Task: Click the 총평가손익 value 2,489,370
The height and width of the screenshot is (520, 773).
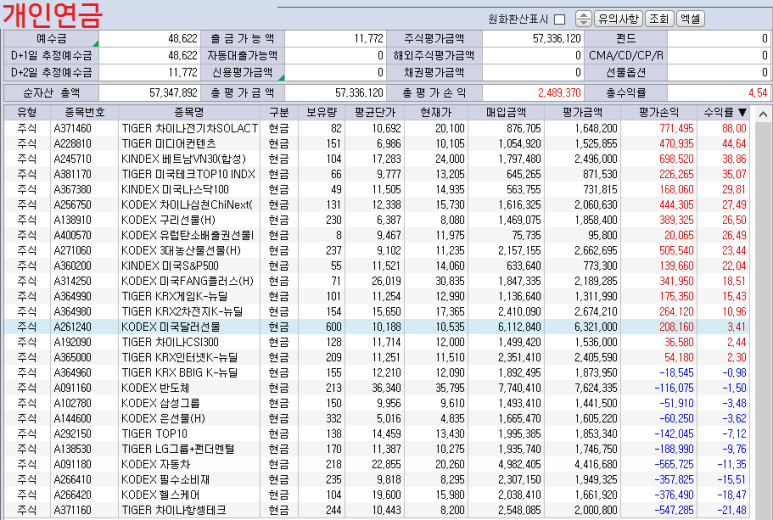Action: point(560,93)
